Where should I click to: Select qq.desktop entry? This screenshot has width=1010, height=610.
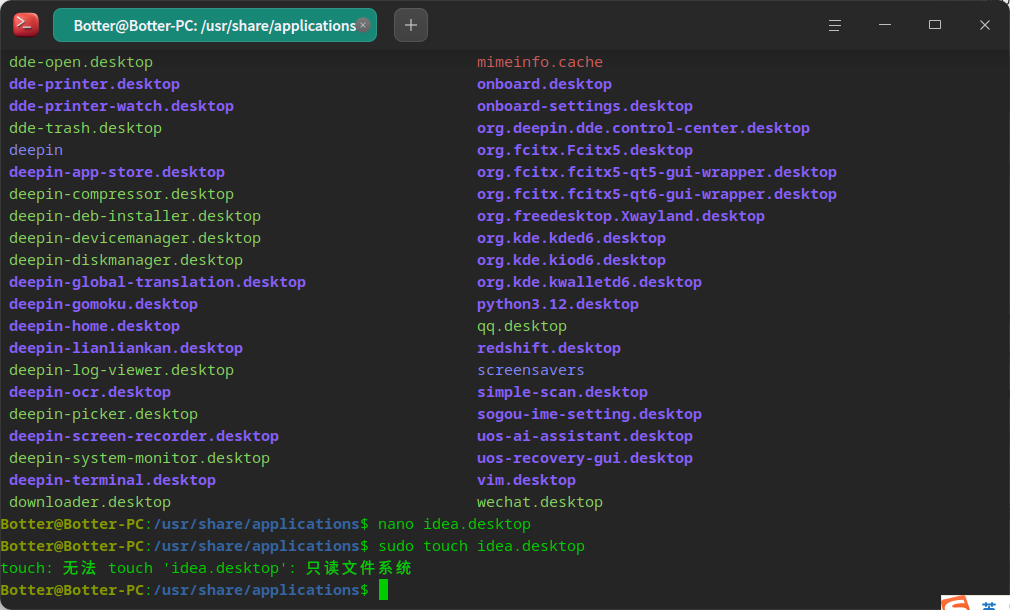tap(522, 326)
